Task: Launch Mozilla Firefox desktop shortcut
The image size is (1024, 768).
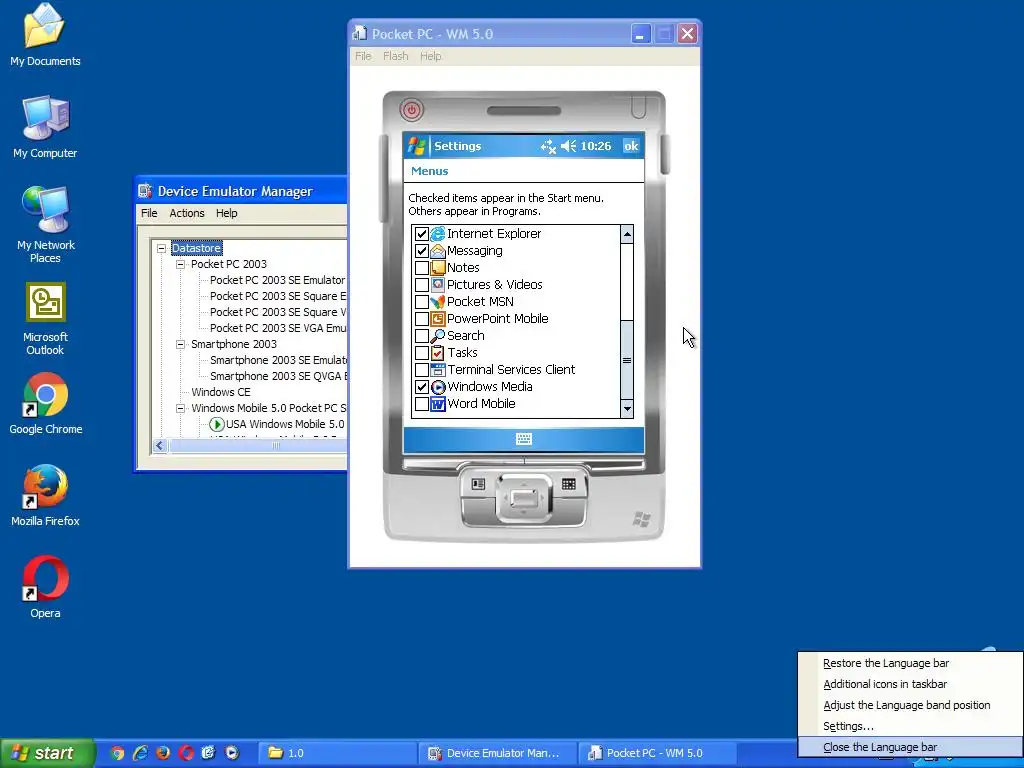Action: pyautogui.click(x=45, y=496)
